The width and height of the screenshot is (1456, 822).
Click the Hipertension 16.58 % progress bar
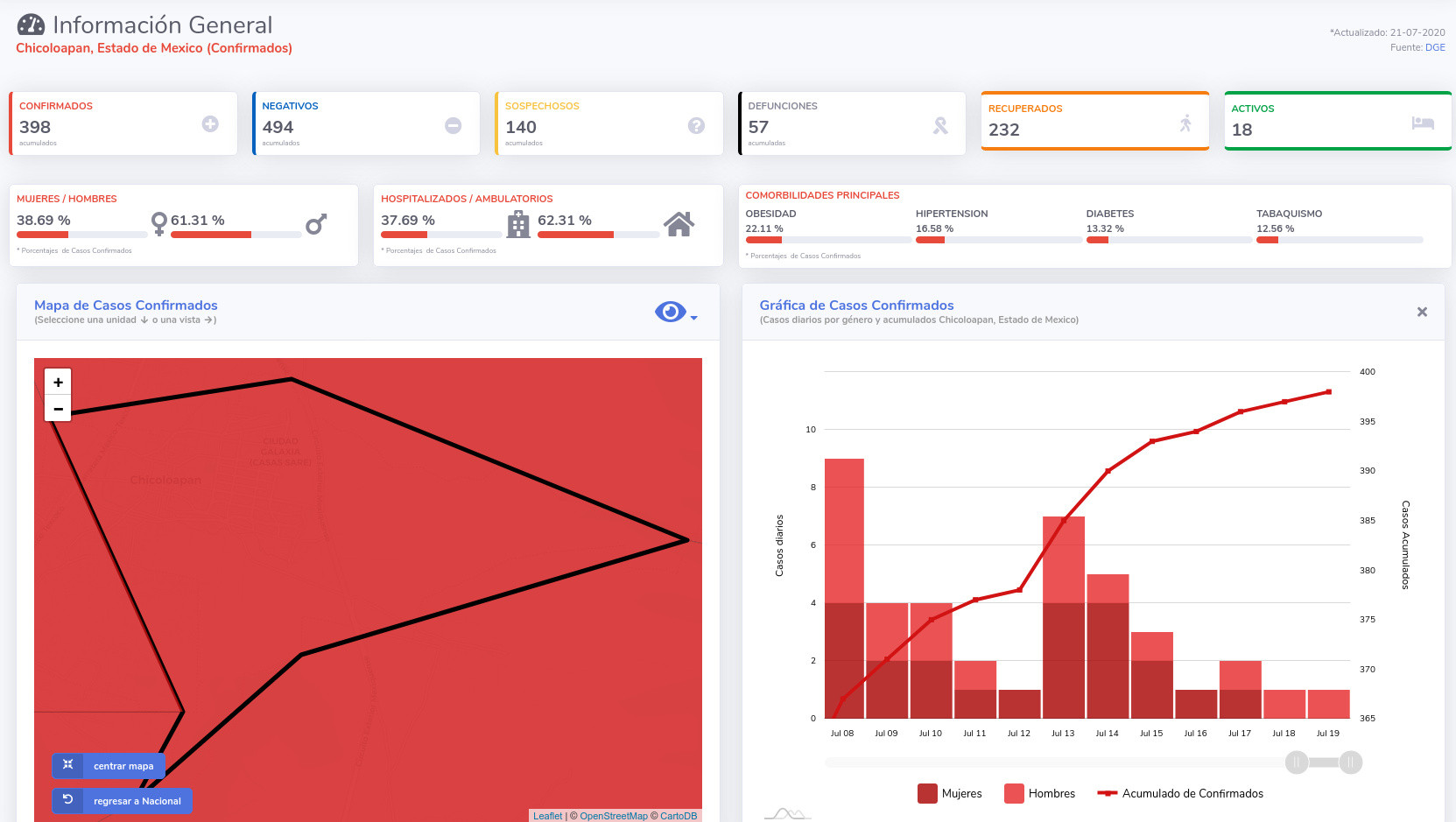(999, 240)
